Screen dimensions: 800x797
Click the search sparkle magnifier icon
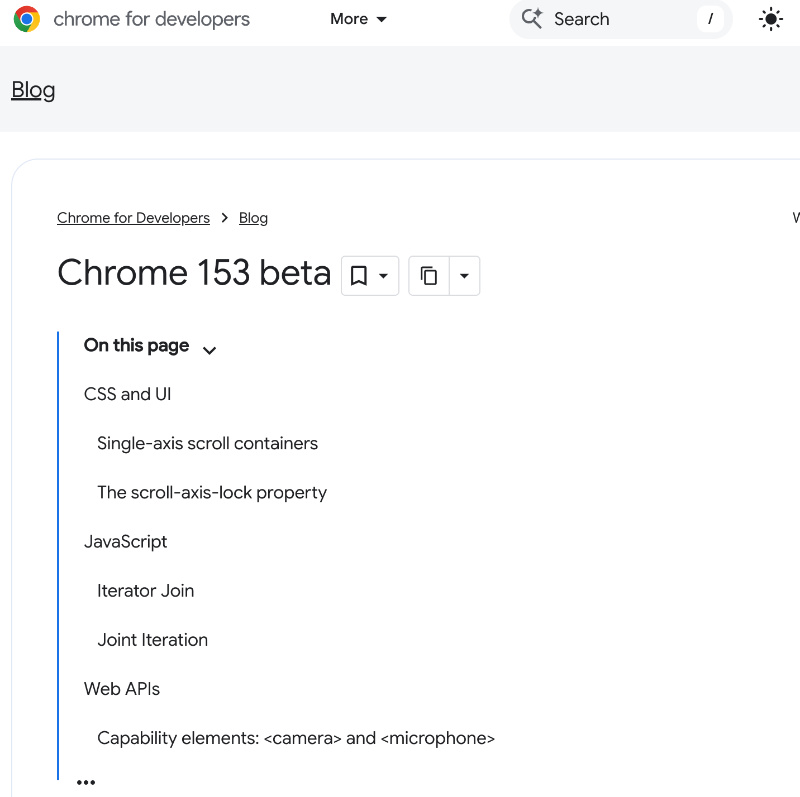tap(532, 19)
